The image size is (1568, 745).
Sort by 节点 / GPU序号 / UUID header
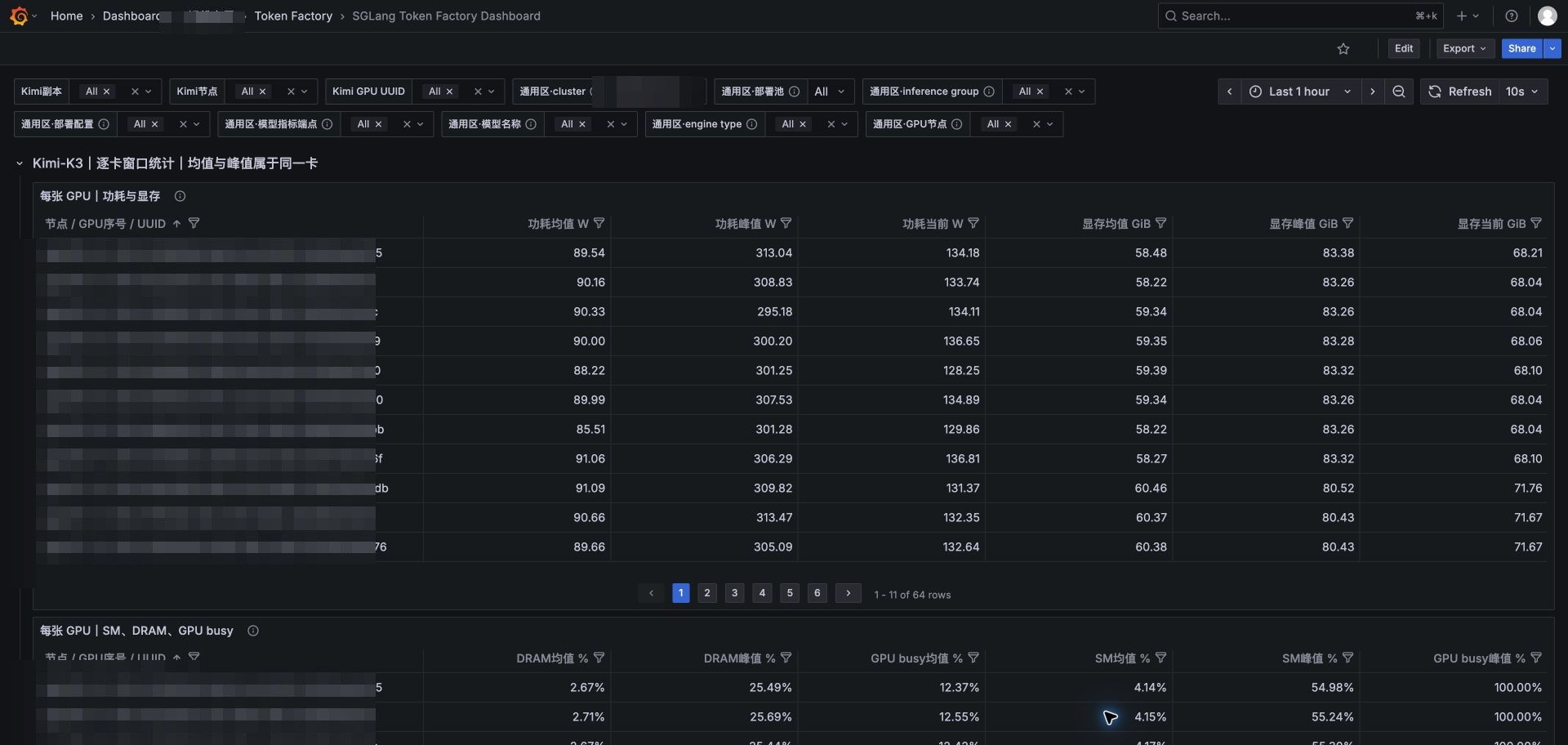105,223
